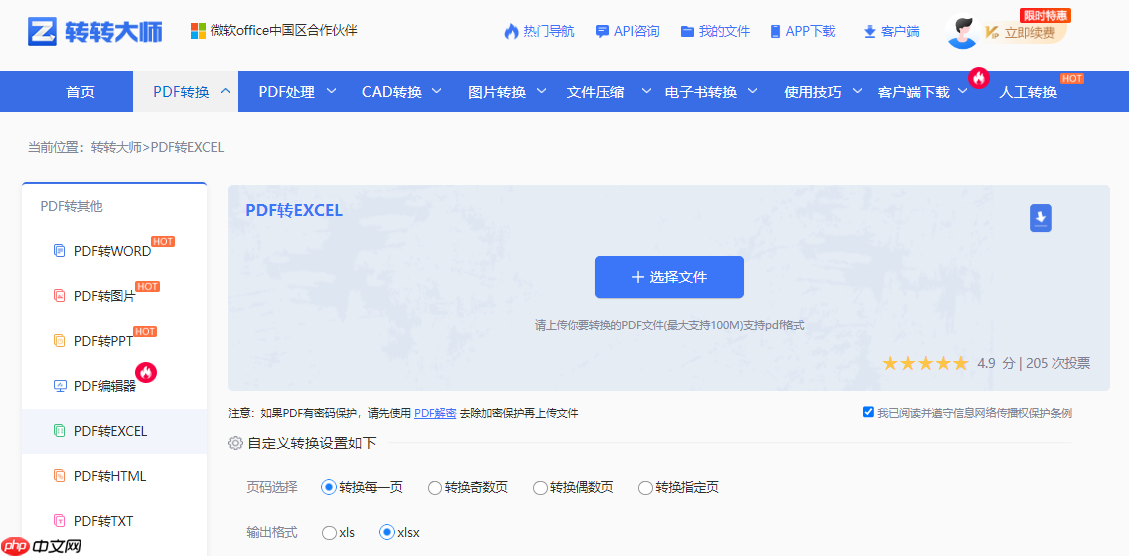
Task: Select 转换偶数页 radio option
Action: tap(540, 488)
